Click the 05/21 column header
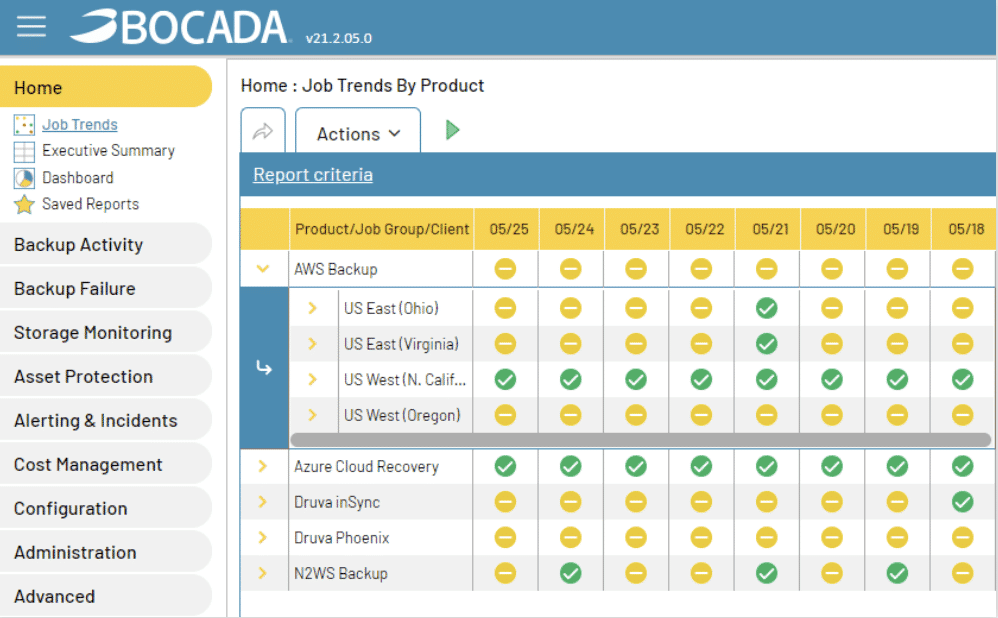Screen dimensions: 998x618 point(770,229)
